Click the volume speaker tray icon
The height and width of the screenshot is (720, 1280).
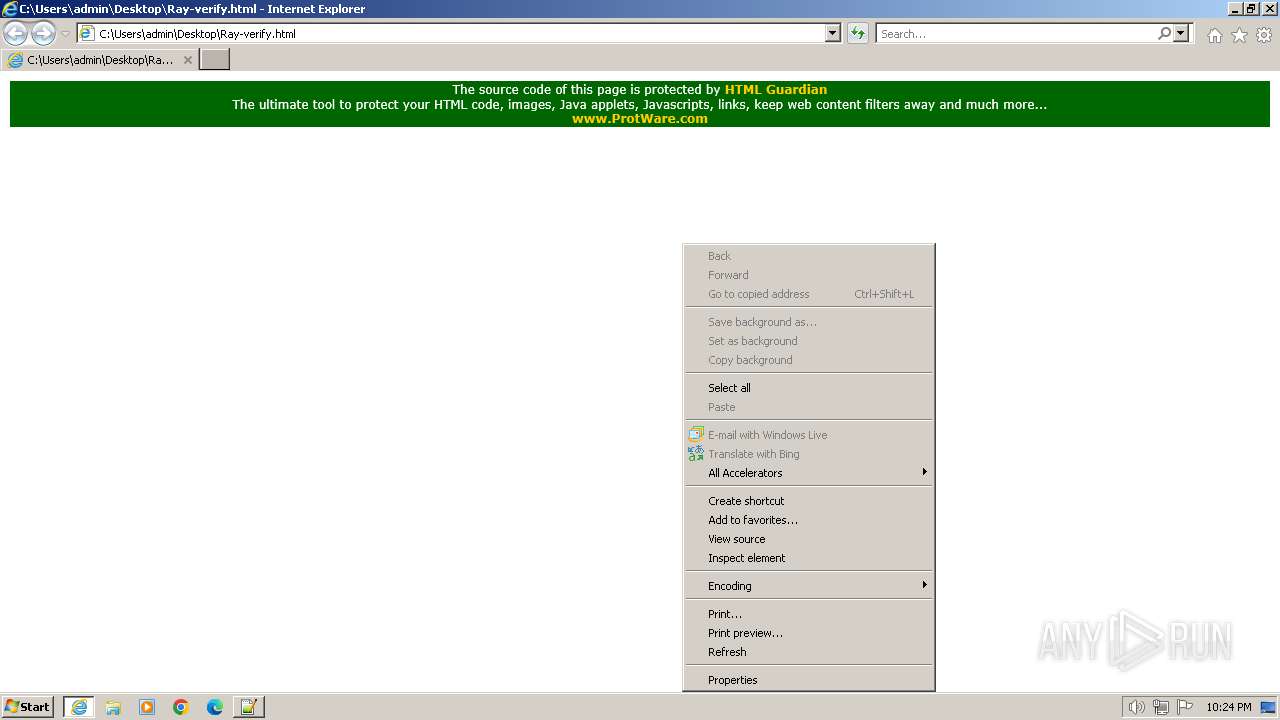point(1136,707)
